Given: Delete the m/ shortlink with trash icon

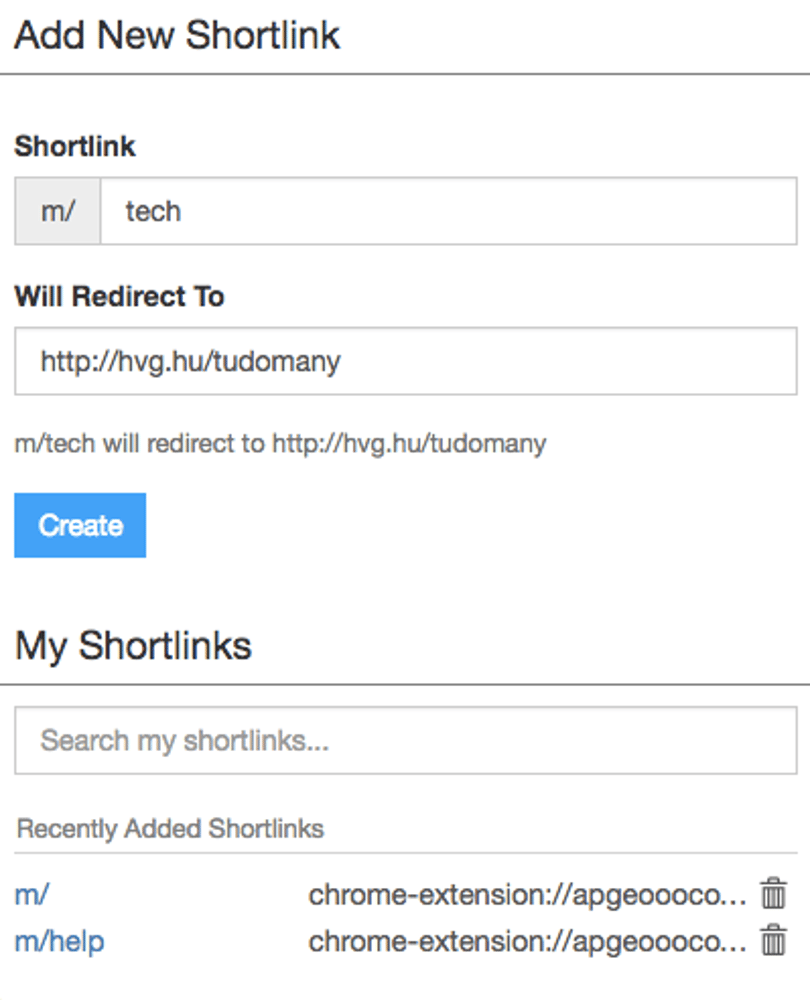Looking at the screenshot, I should pos(773,893).
